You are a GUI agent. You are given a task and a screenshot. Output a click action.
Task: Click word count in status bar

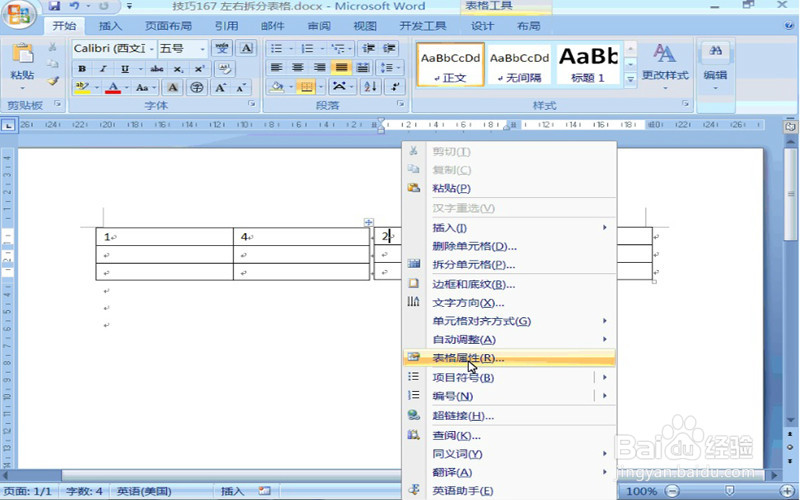pos(84,491)
